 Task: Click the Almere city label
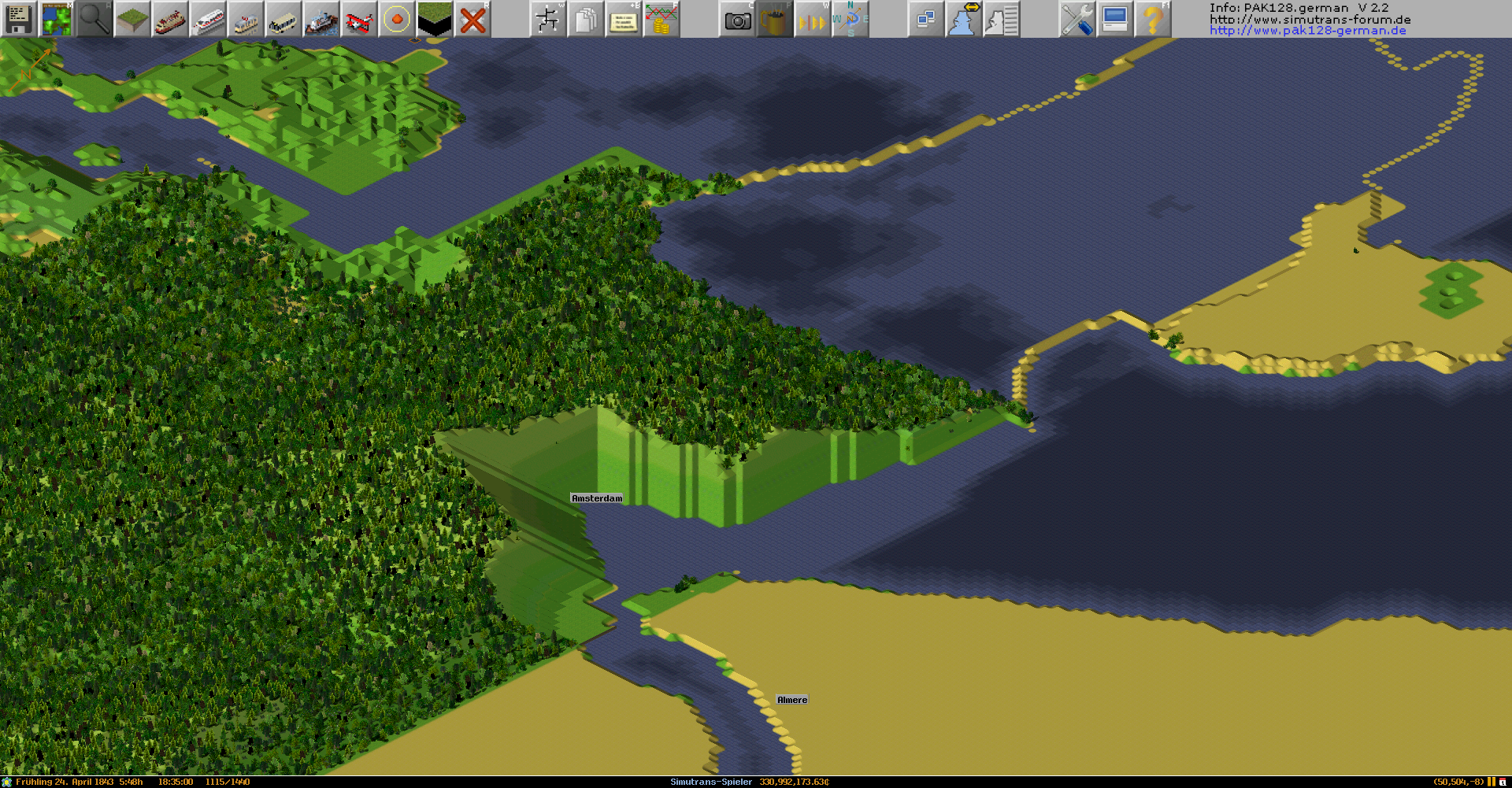(x=792, y=700)
